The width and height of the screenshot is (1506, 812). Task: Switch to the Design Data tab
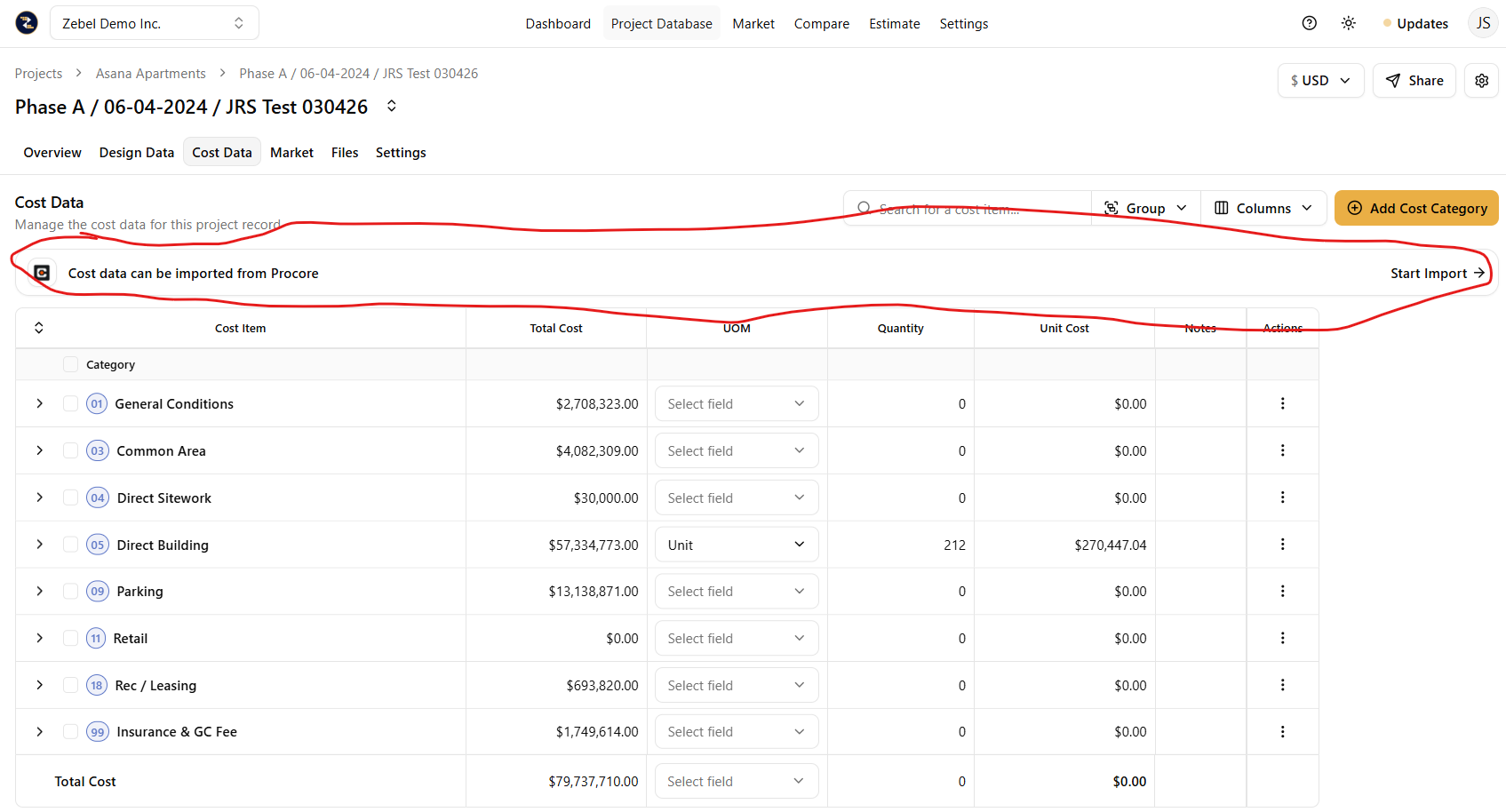[136, 153]
